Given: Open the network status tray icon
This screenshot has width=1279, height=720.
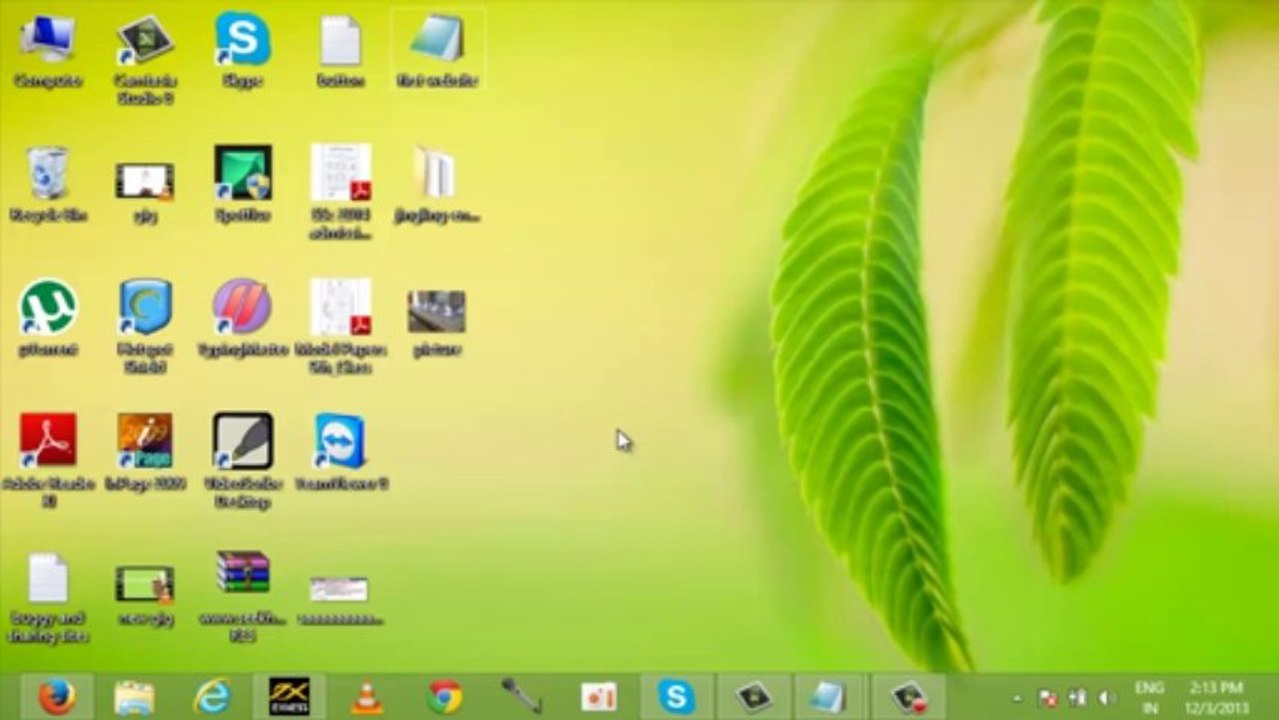Looking at the screenshot, I should (x=1078, y=698).
